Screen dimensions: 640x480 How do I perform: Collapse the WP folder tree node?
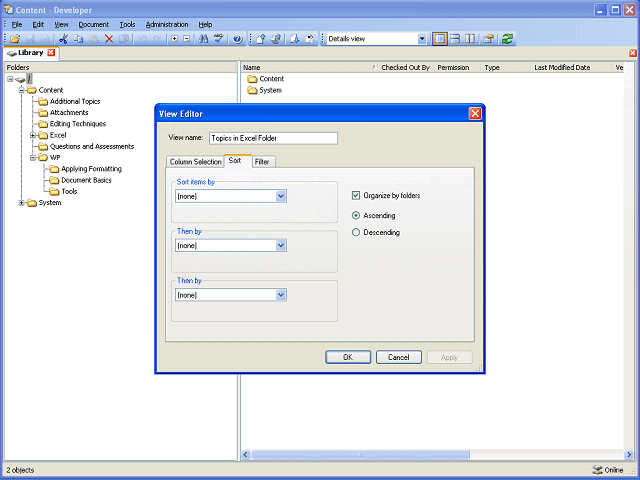tap(33, 158)
